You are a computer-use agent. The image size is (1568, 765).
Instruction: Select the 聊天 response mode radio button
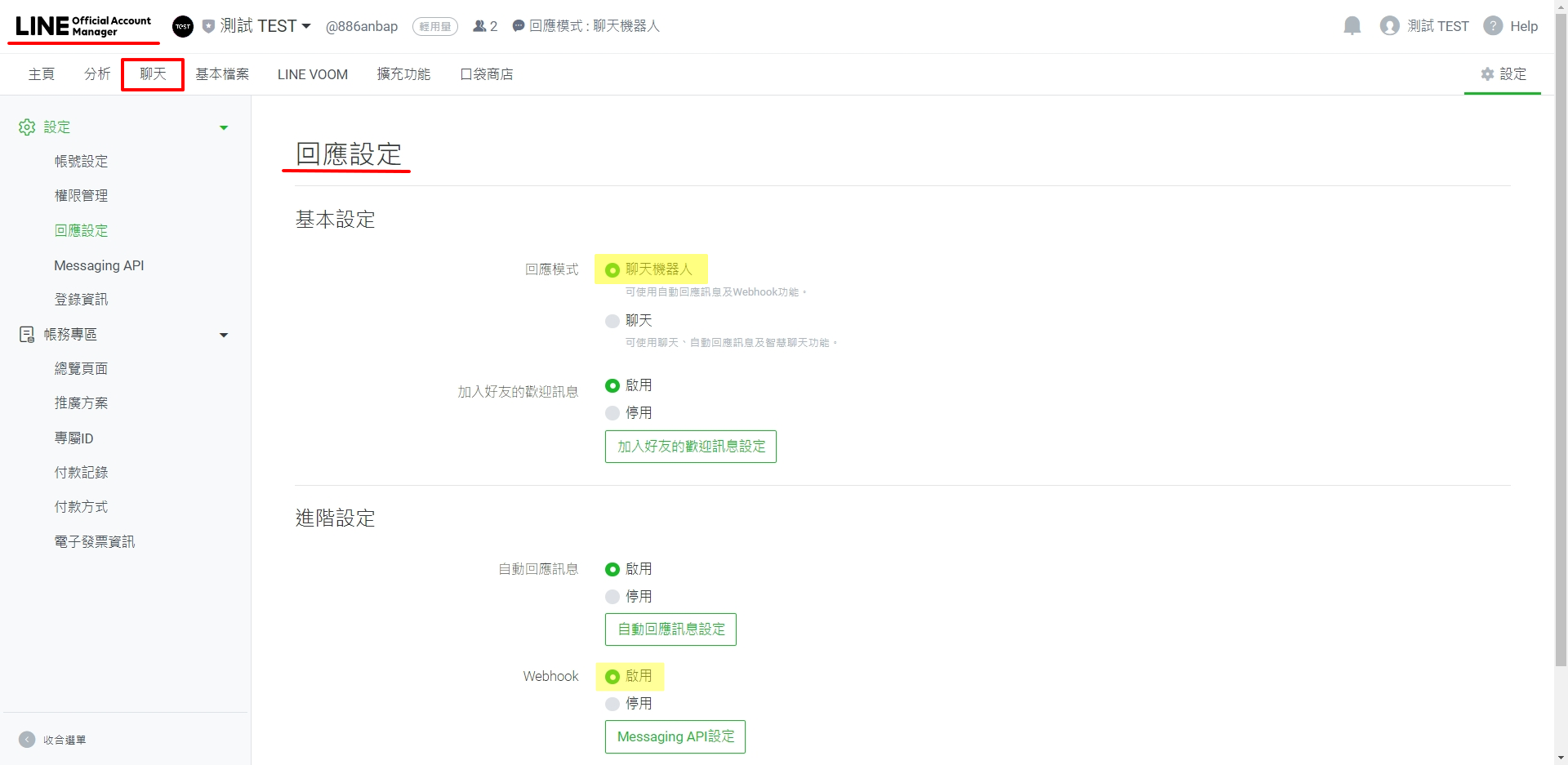pos(612,321)
